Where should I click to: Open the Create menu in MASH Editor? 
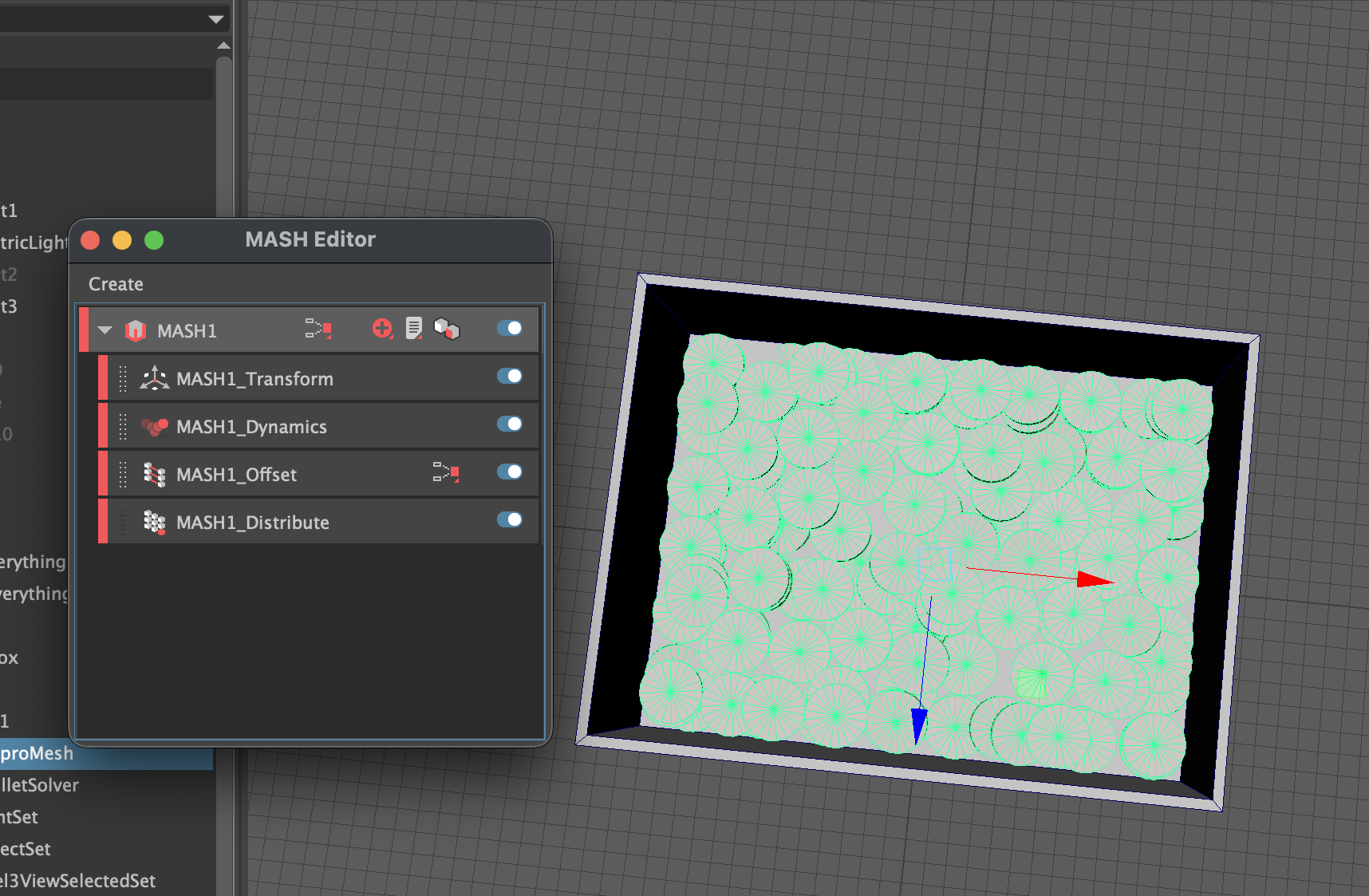116,284
